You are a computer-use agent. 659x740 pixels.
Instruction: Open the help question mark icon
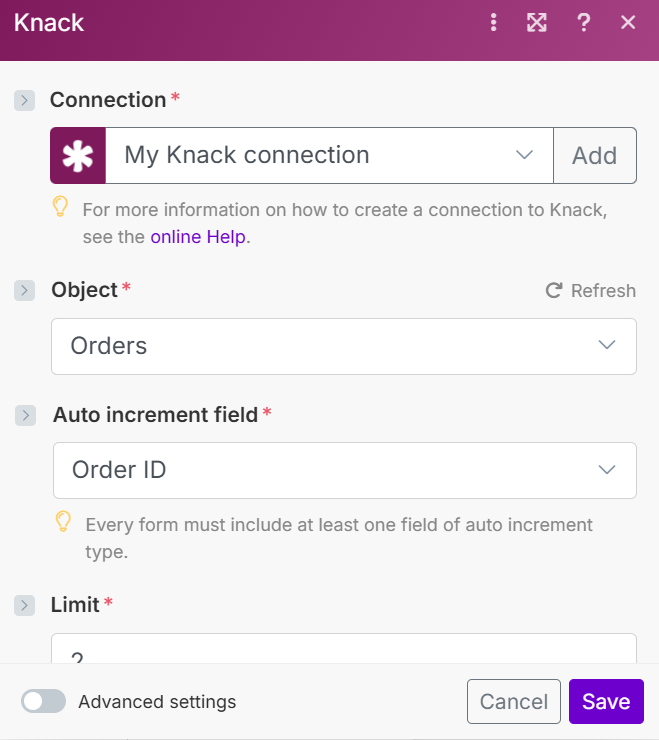(x=584, y=23)
